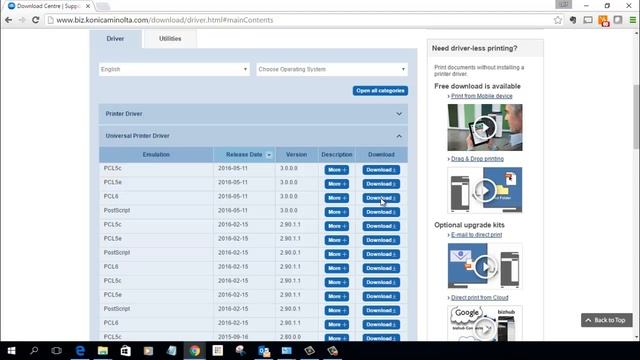Expand the Printer Driver section
The height and width of the screenshot is (360, 640).
[253, 114]
